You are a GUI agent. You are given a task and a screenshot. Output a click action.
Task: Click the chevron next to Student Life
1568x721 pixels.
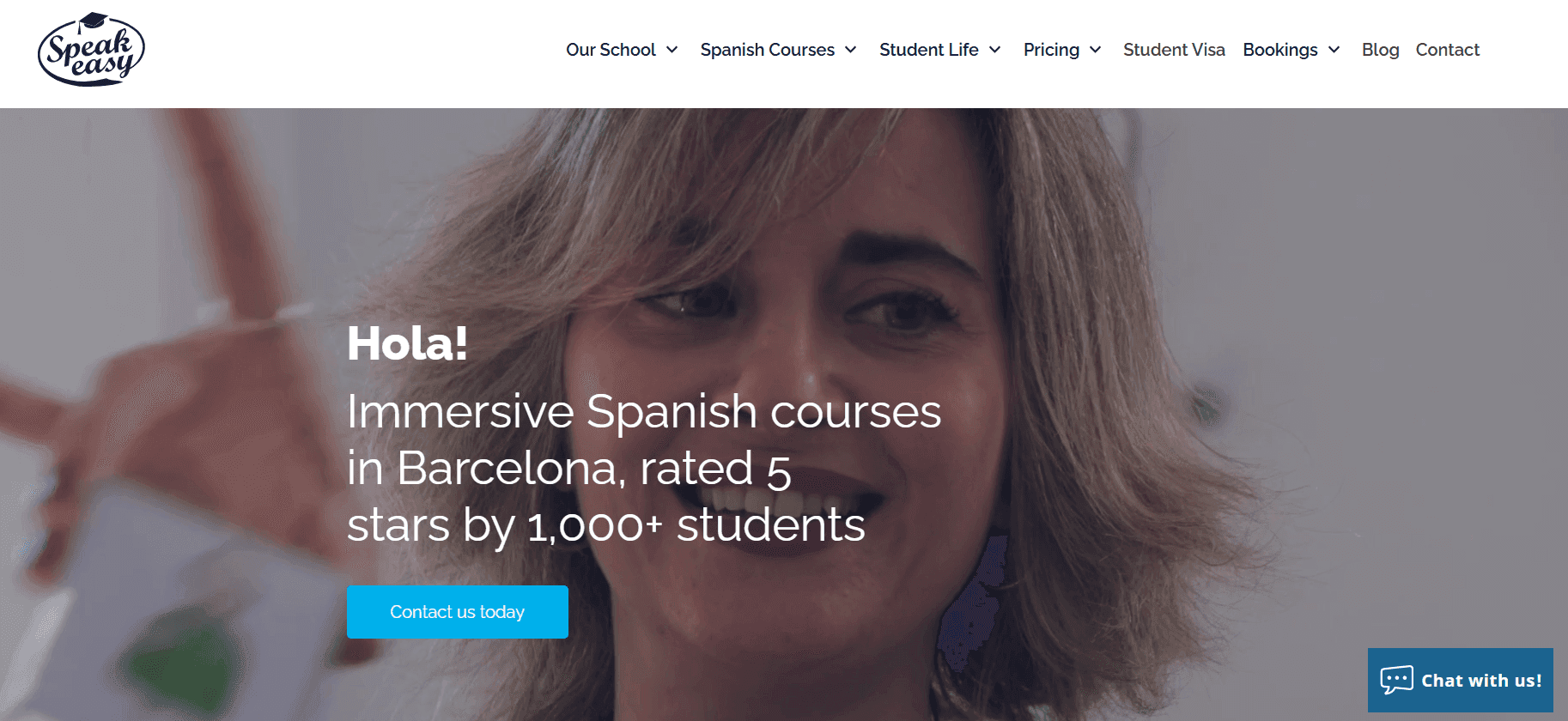tap(996, 50)
